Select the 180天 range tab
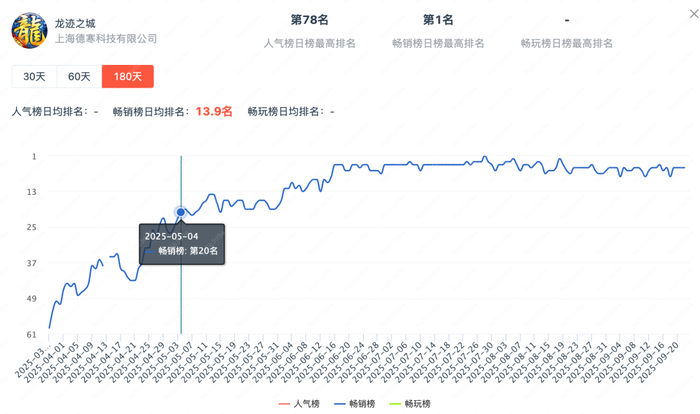This screenshot has height=414, width=700. click(x=127, y=77)
